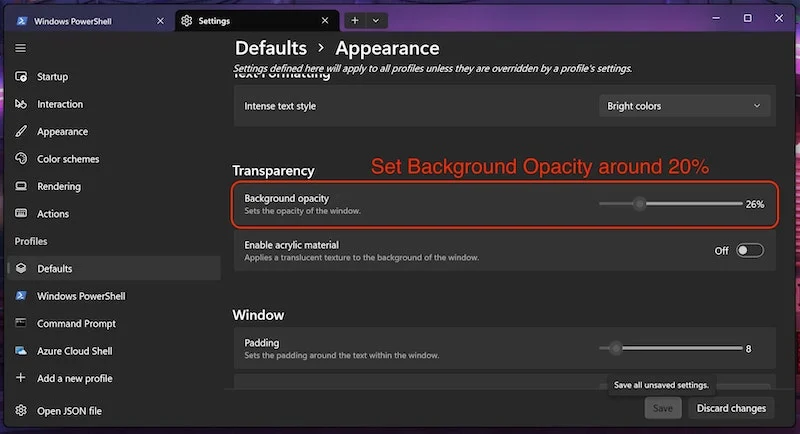Close the Settings tab
This screenshot has height=434, width=800.
(x=325, y=20)
